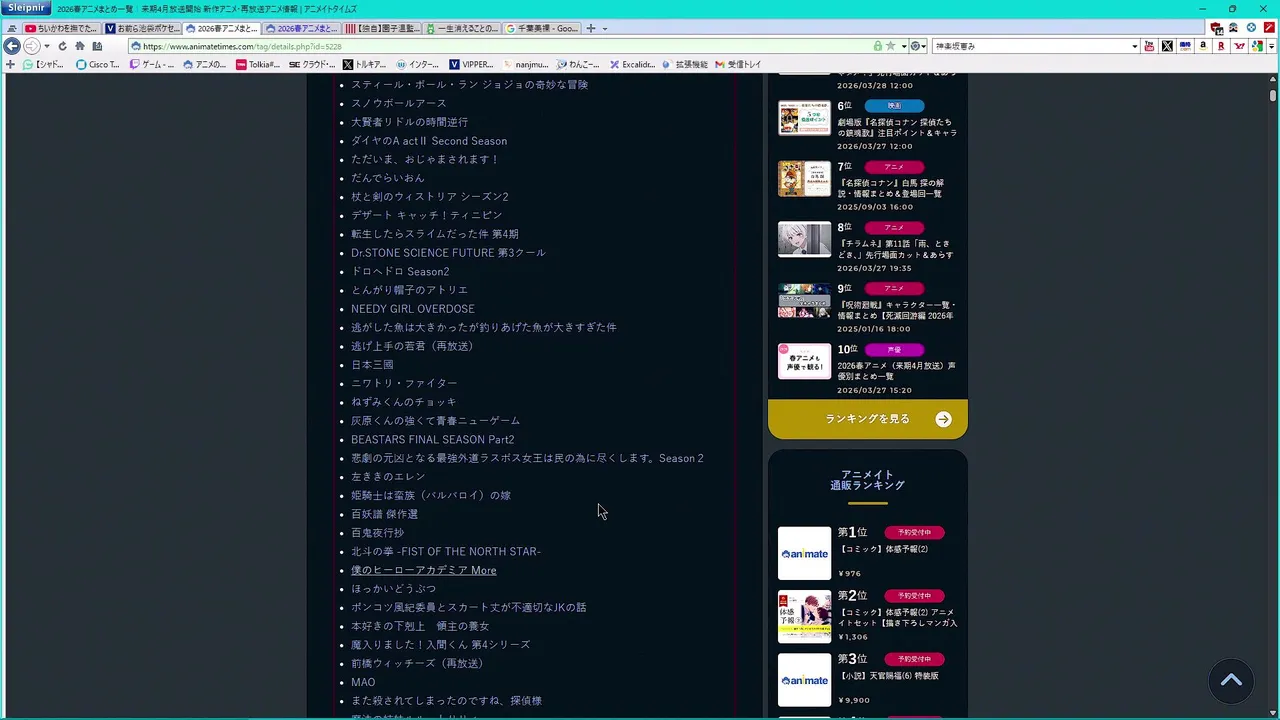
Task: Click the vertical page scrollbar thumb
Action: 1273,96
